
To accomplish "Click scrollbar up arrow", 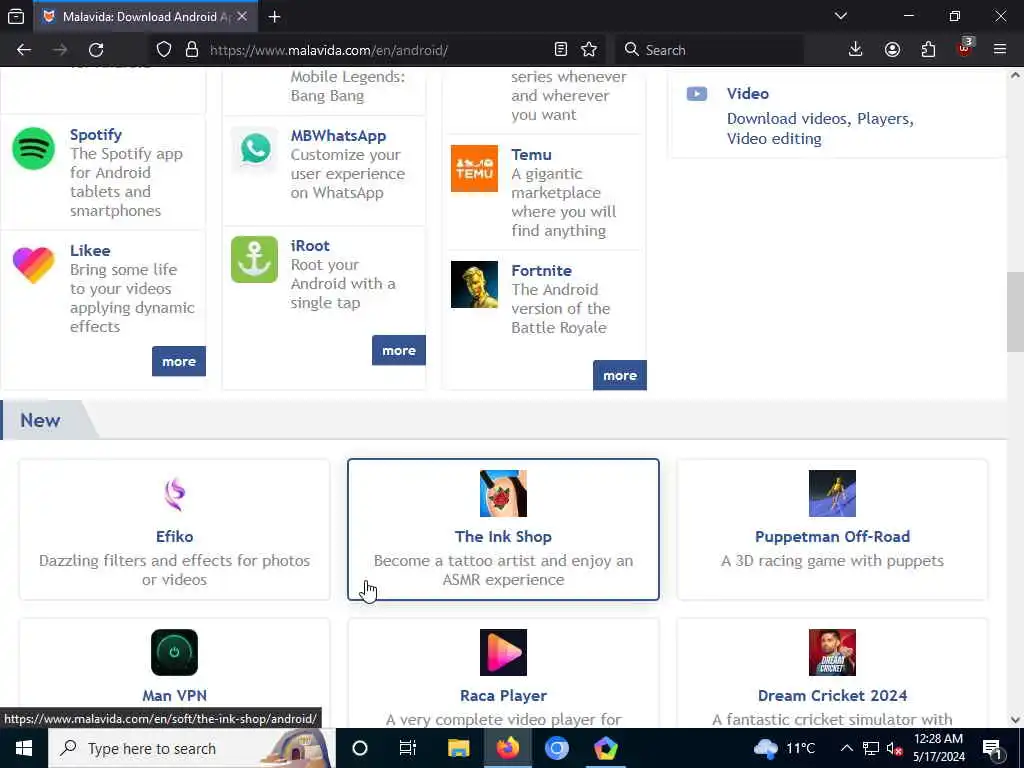I will 1015,74.
